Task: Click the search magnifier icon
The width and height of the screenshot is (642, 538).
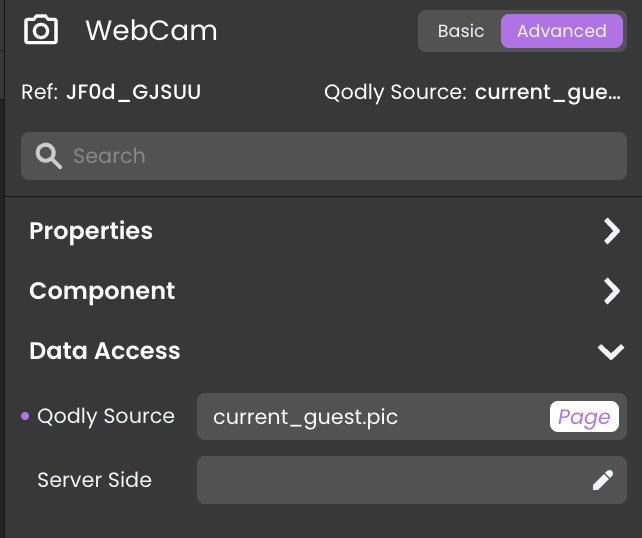Action: tap(48, 155)
